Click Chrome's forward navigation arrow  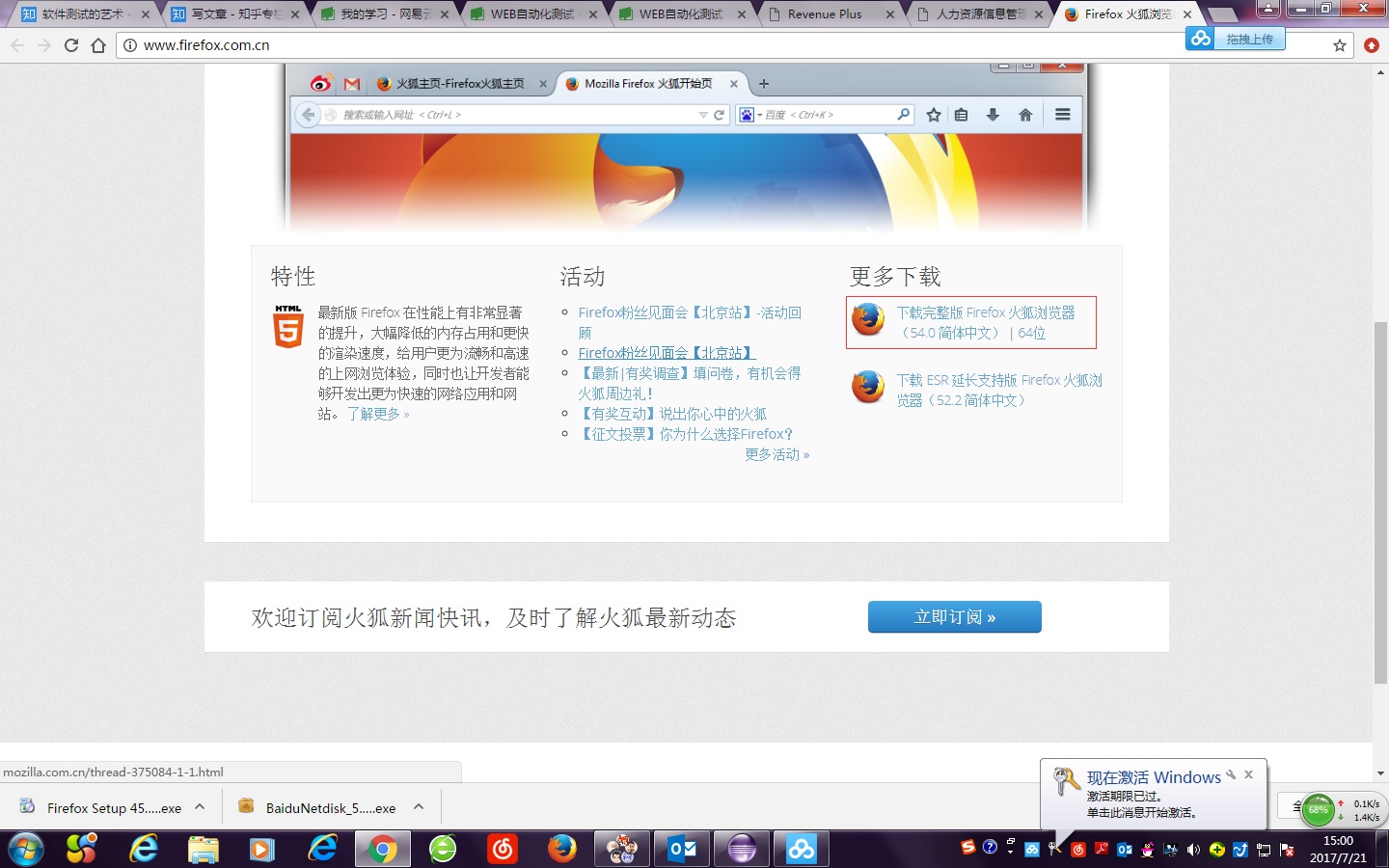click(44, 45)
